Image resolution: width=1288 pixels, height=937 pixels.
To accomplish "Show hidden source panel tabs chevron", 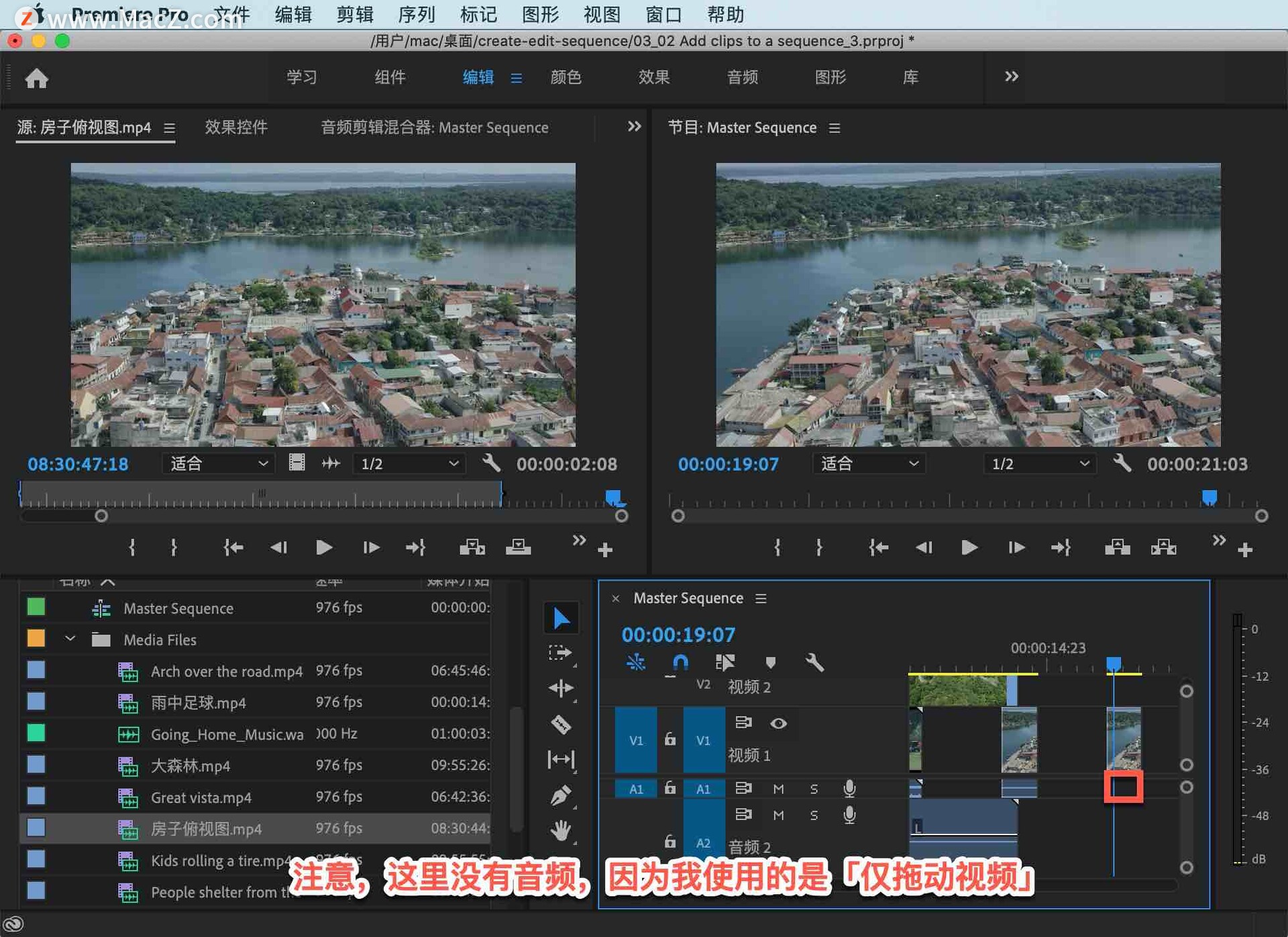I will (634, 126).
